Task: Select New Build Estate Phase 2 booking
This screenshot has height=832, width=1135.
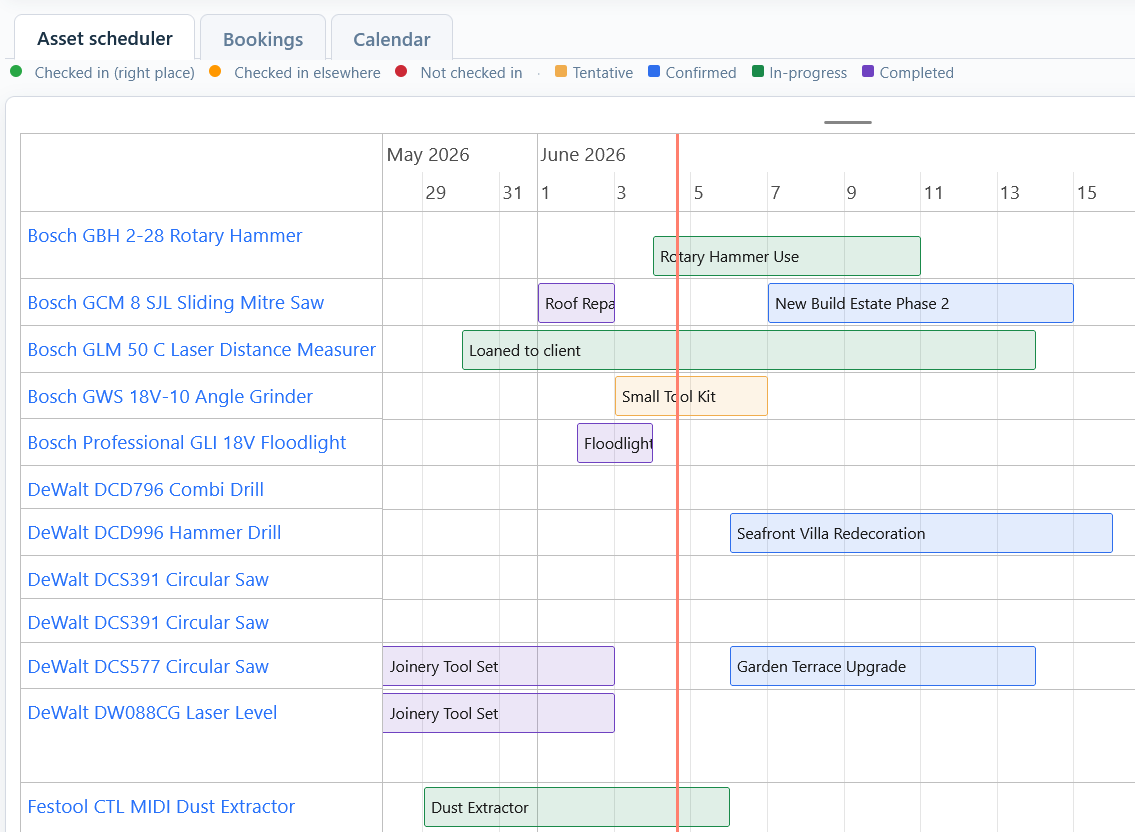Action: [921, 303]
